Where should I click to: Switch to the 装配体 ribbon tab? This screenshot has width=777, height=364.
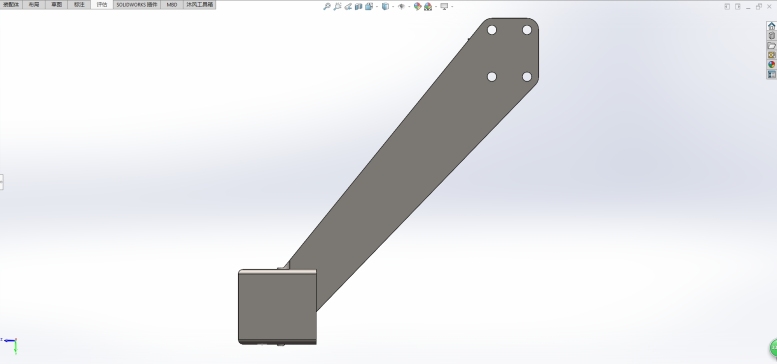[11, 4]
